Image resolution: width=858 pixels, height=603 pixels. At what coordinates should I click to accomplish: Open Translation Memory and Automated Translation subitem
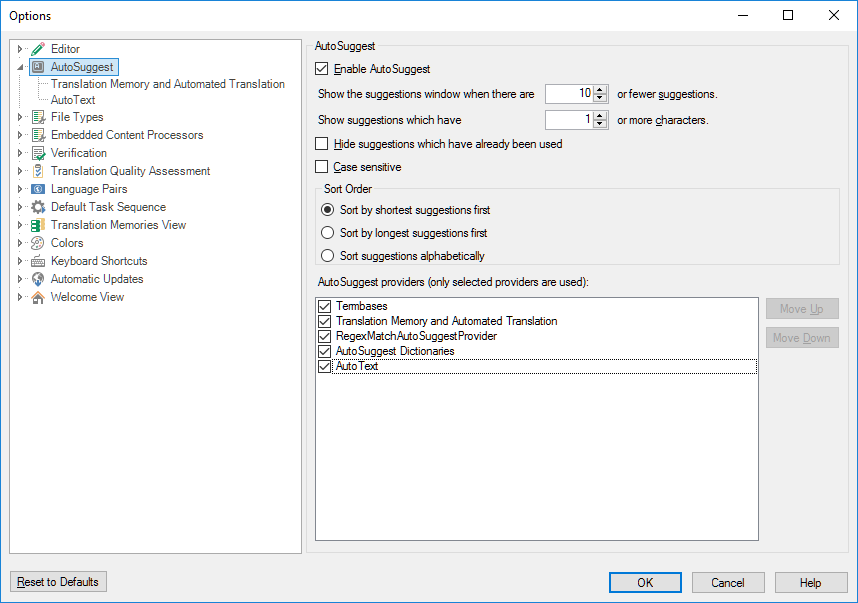[x=167, y=84]
